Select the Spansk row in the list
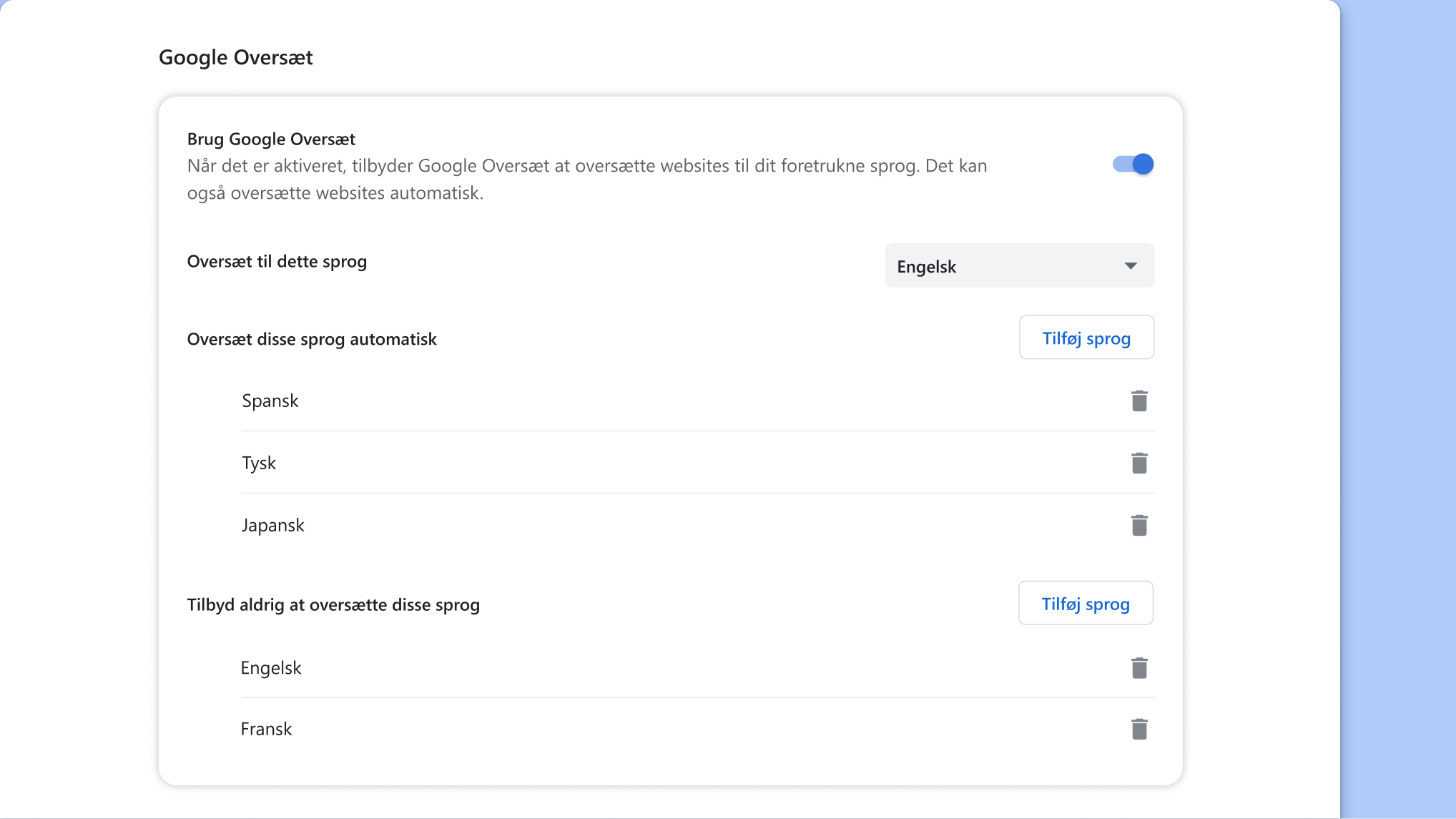 [270, 401]
